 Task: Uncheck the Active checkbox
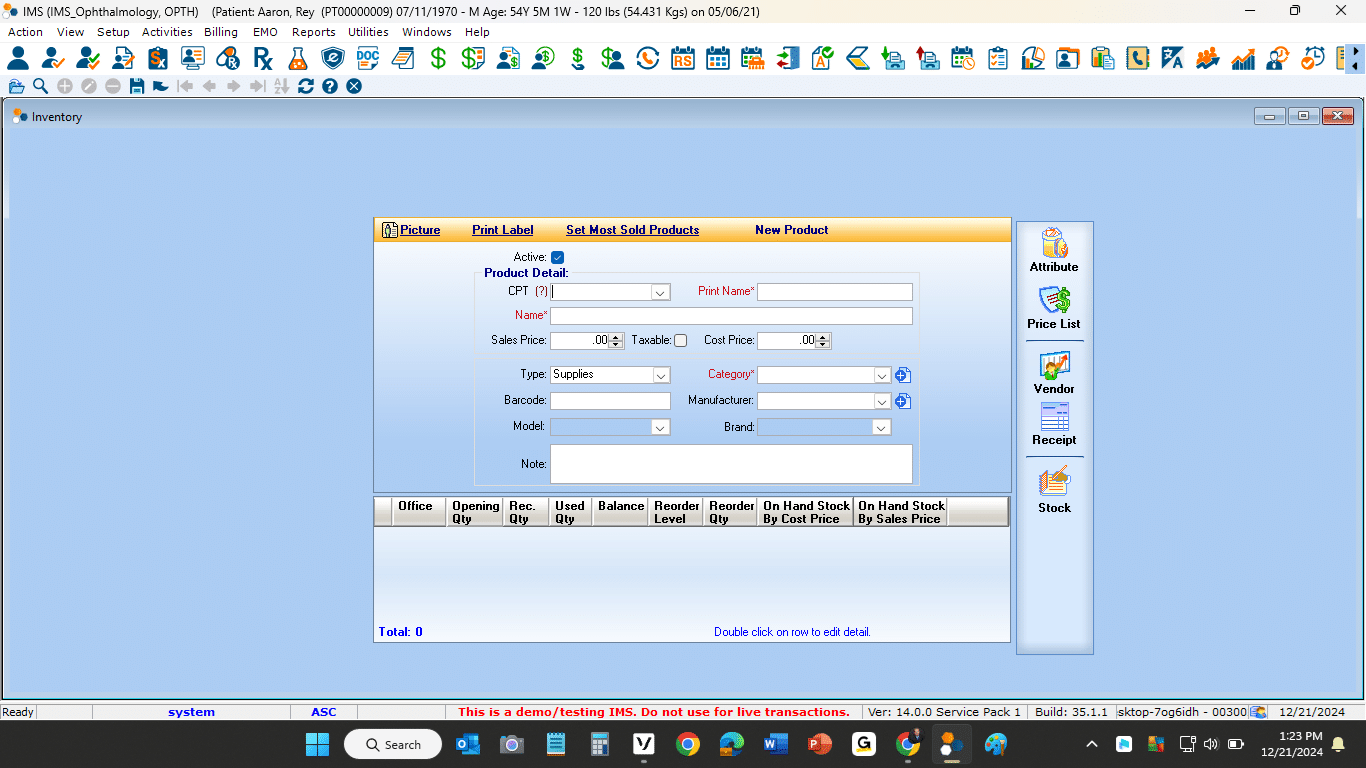[558, 258]
